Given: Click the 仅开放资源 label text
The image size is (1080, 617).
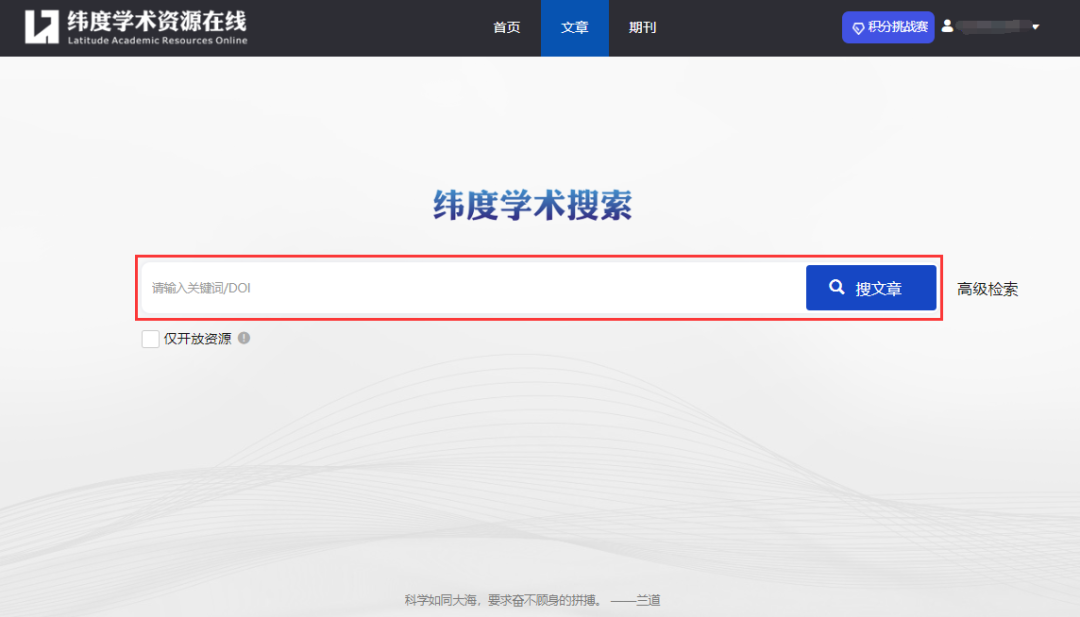Looking at the screenshot, I should [197, 339].
